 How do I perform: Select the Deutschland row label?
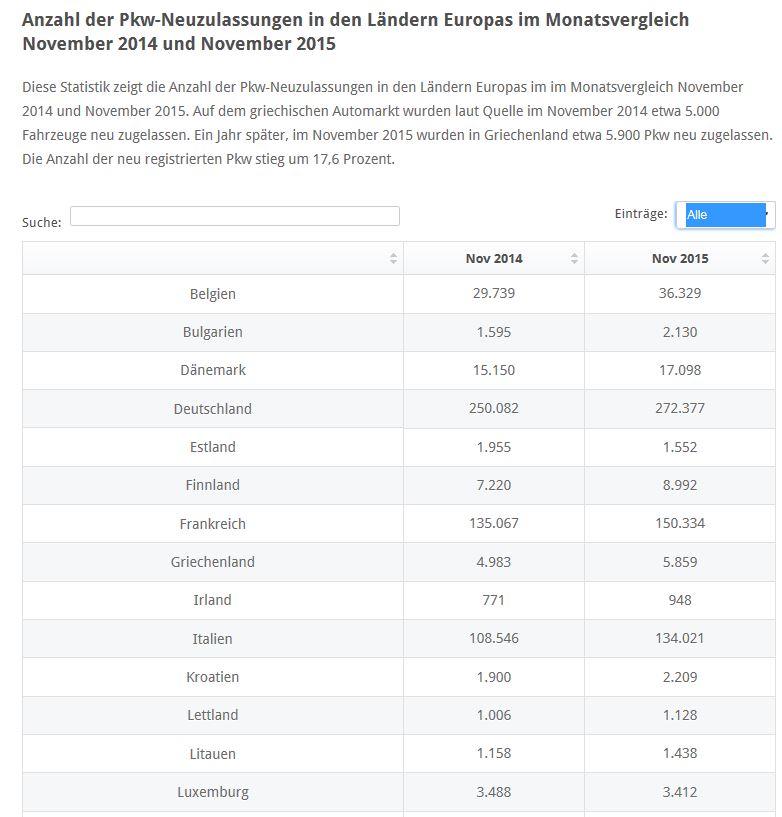coord(213,409)
